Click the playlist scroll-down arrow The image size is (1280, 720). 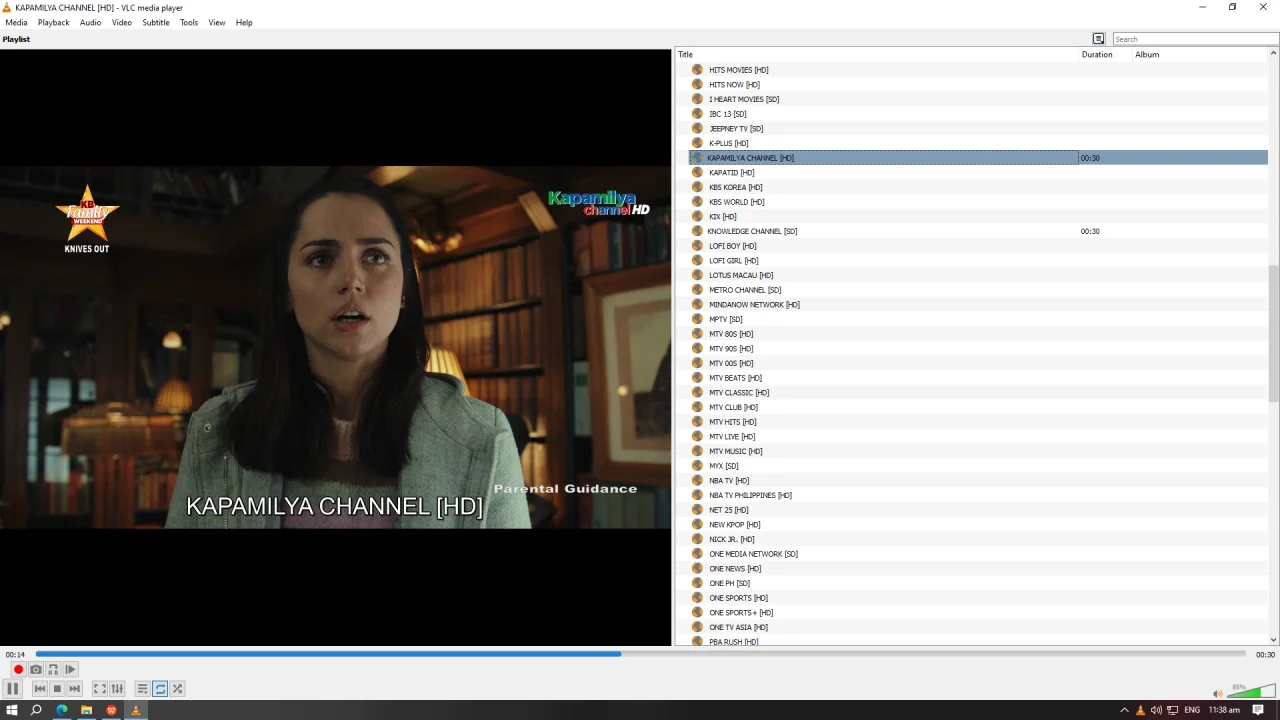click(x=1274, y=640)
